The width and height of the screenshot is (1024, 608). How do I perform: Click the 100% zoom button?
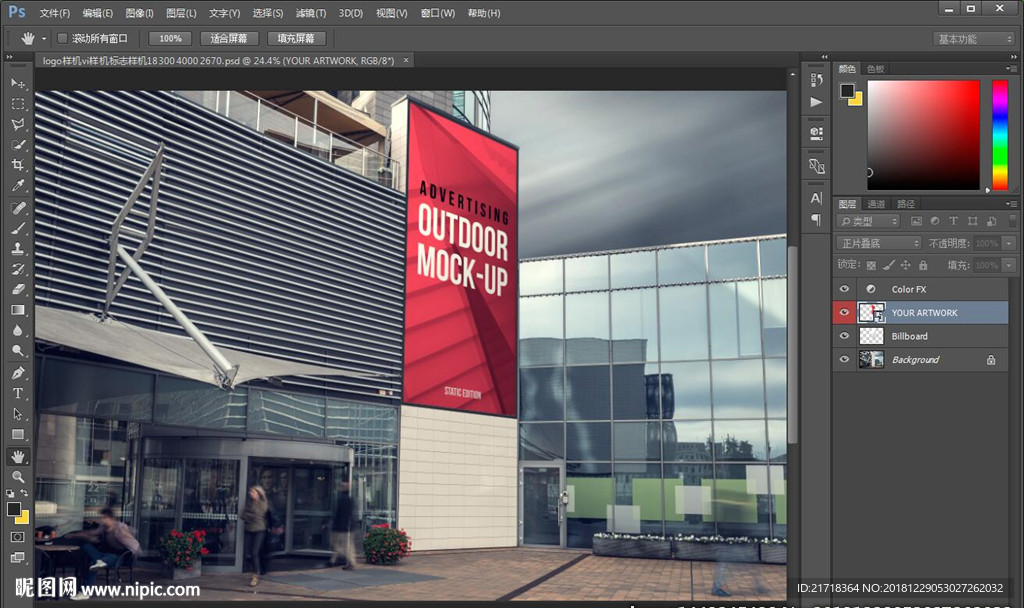click(170, 38)
